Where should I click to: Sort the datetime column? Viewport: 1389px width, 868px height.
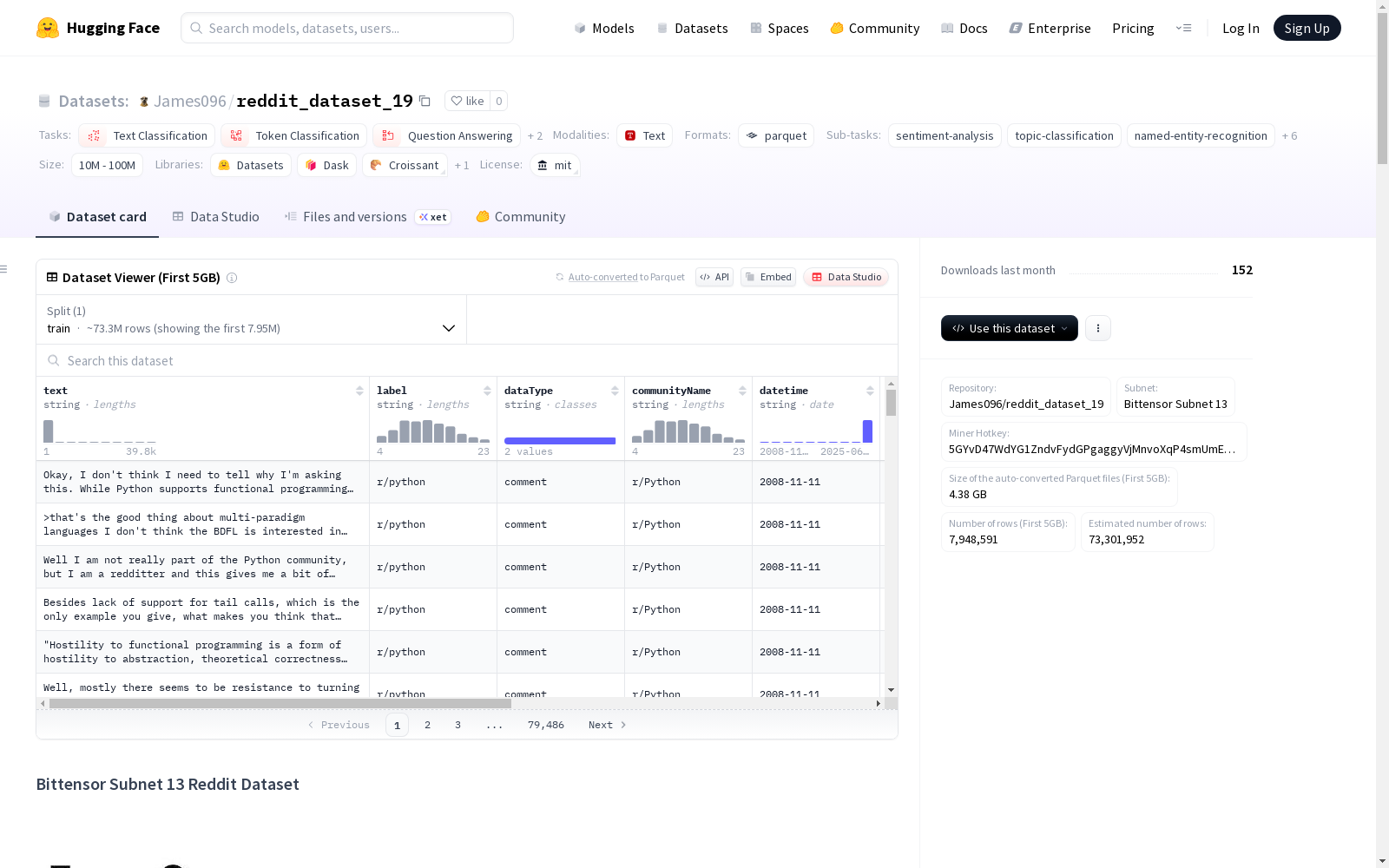pyautogui.click(x=870, y=391)
